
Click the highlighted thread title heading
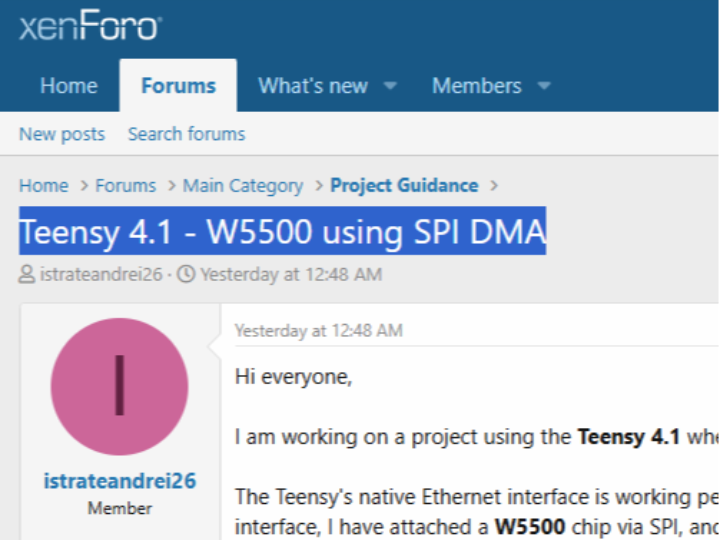pos(283,232)
